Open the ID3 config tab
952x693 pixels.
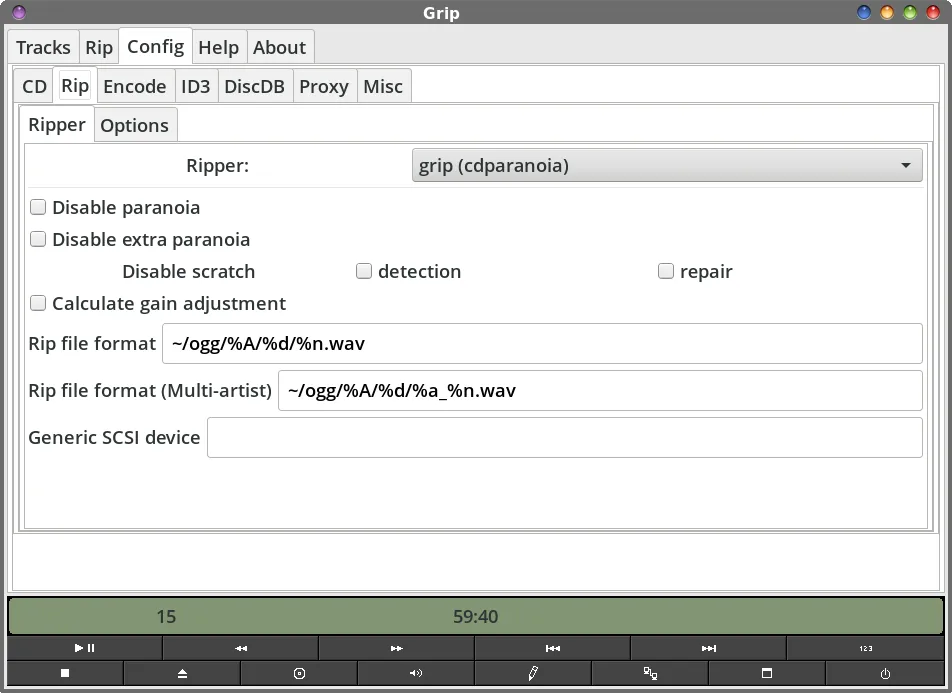(x=196, y=86)
